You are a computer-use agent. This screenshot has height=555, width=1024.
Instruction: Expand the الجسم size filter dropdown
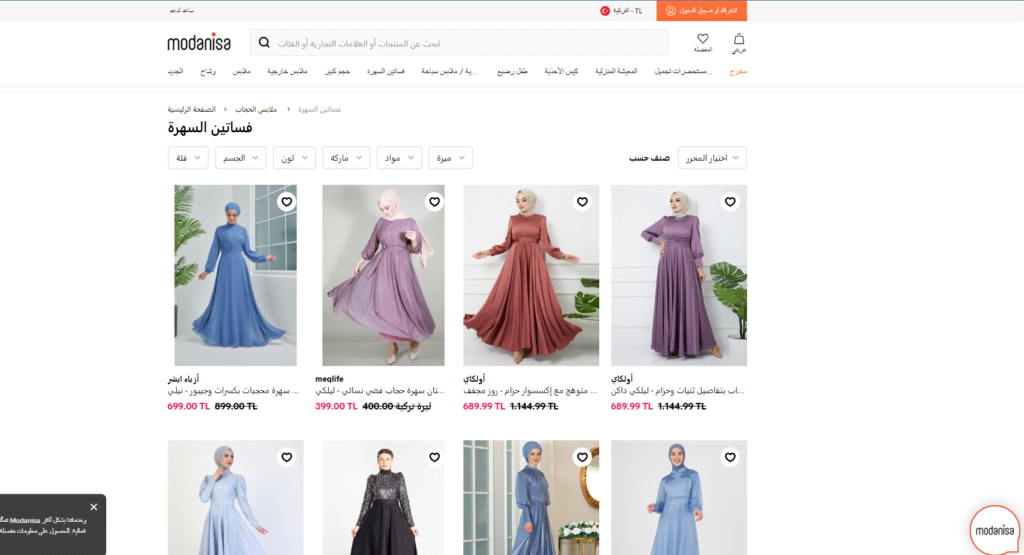pos(240,158)
